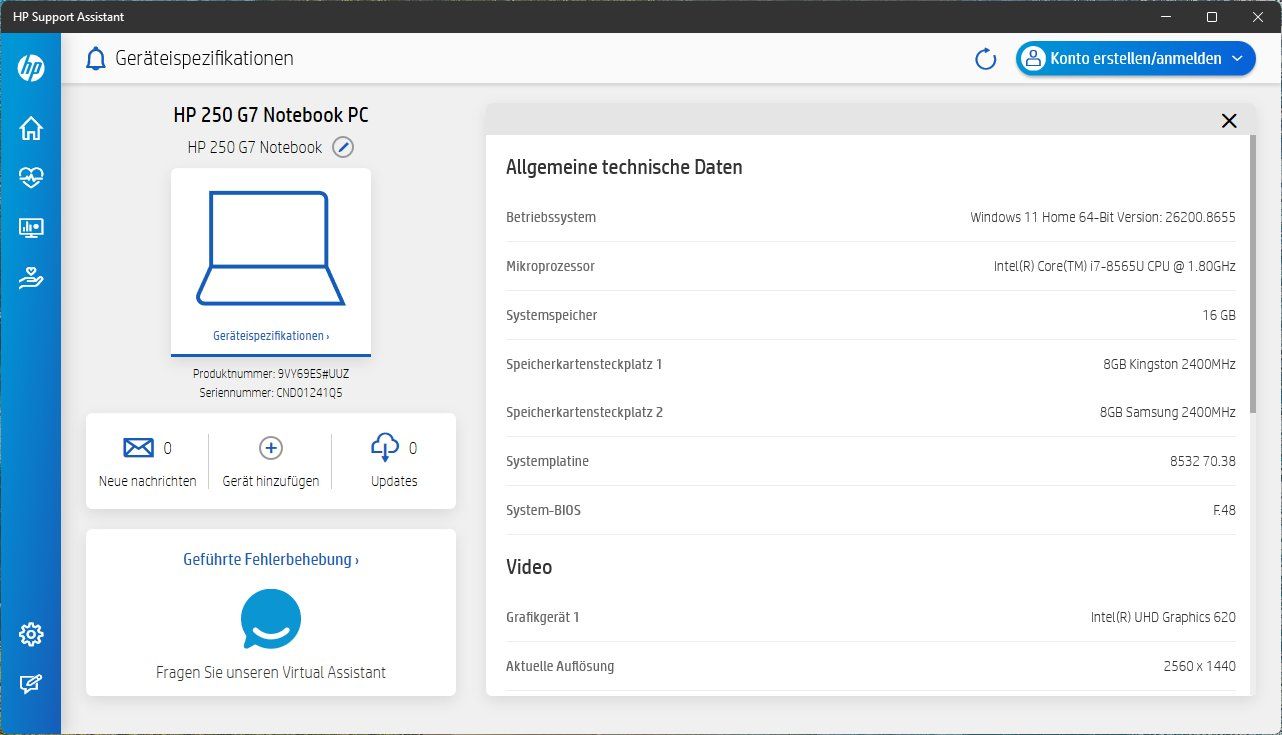Viewport: 1282px width, 735px height.
Task: Select the Systemspeicher label
Action: 552,315
